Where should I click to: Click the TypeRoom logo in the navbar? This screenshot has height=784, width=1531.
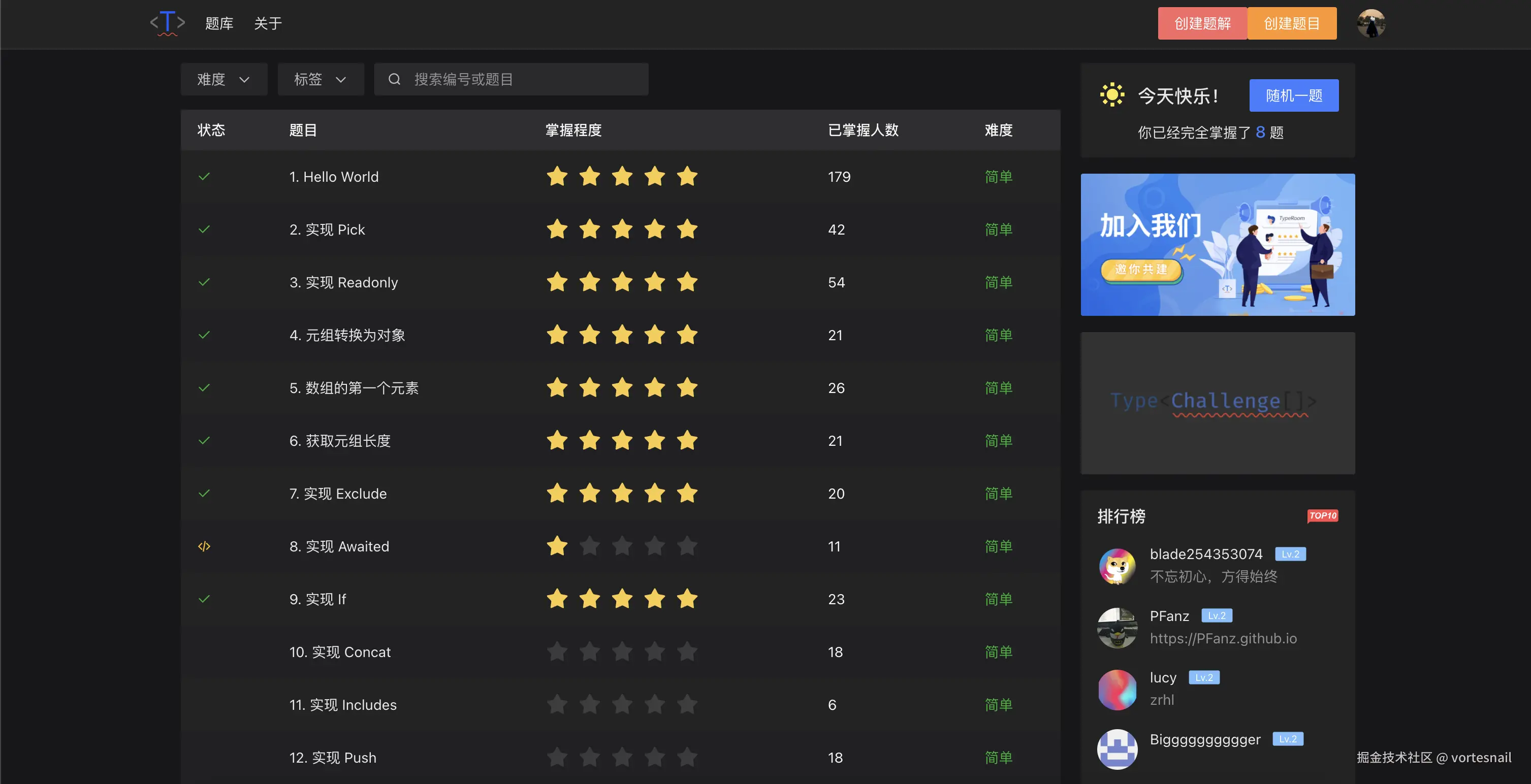coord(167,23)
